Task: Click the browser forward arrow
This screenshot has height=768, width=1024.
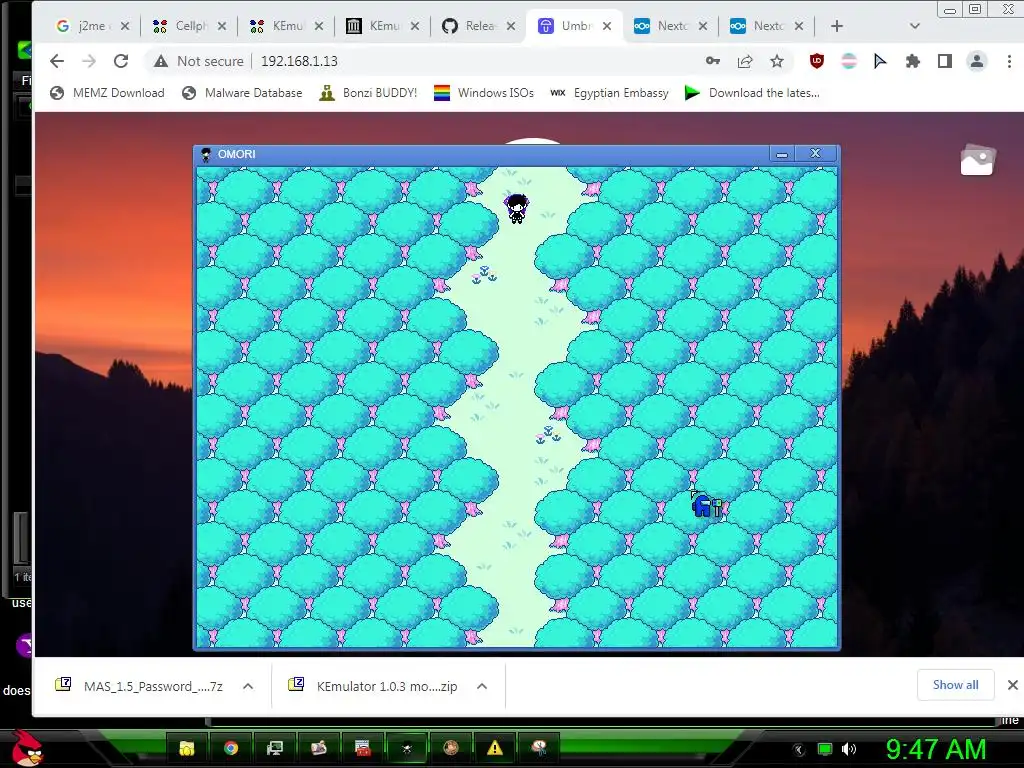Action: click(89, 61)
